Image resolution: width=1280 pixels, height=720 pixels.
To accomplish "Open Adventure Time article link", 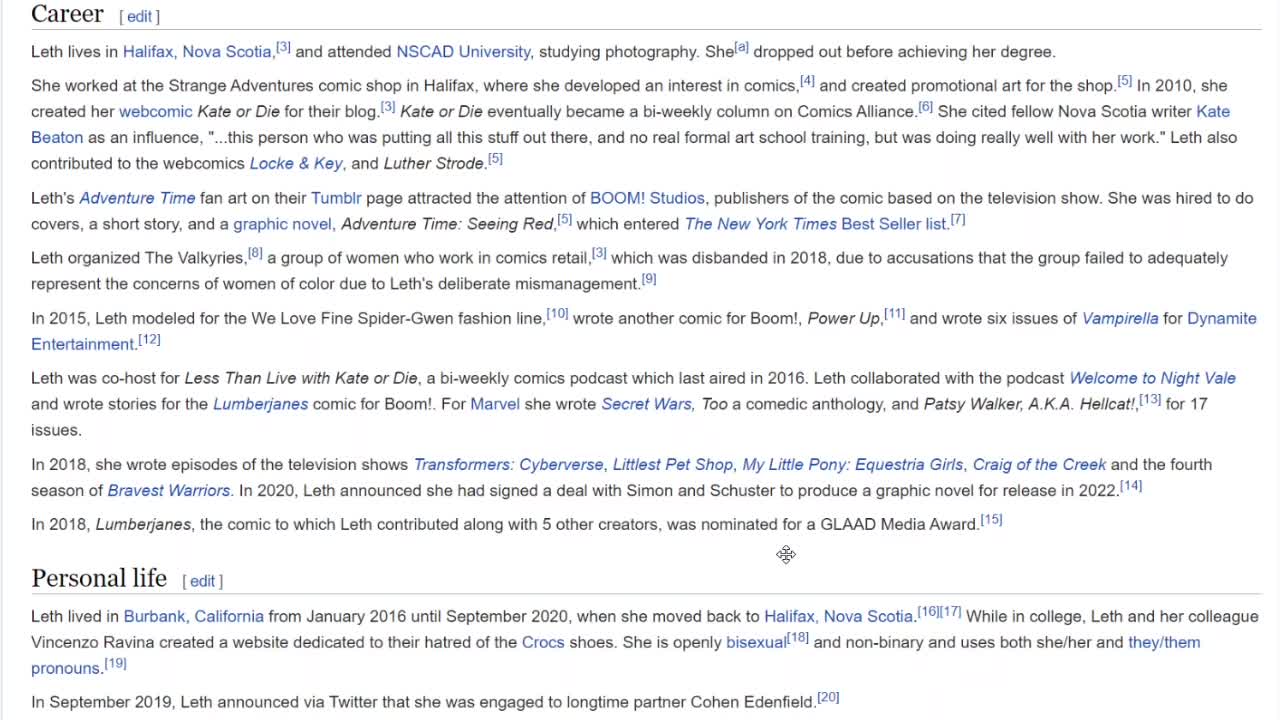I will tap(137, 198).
